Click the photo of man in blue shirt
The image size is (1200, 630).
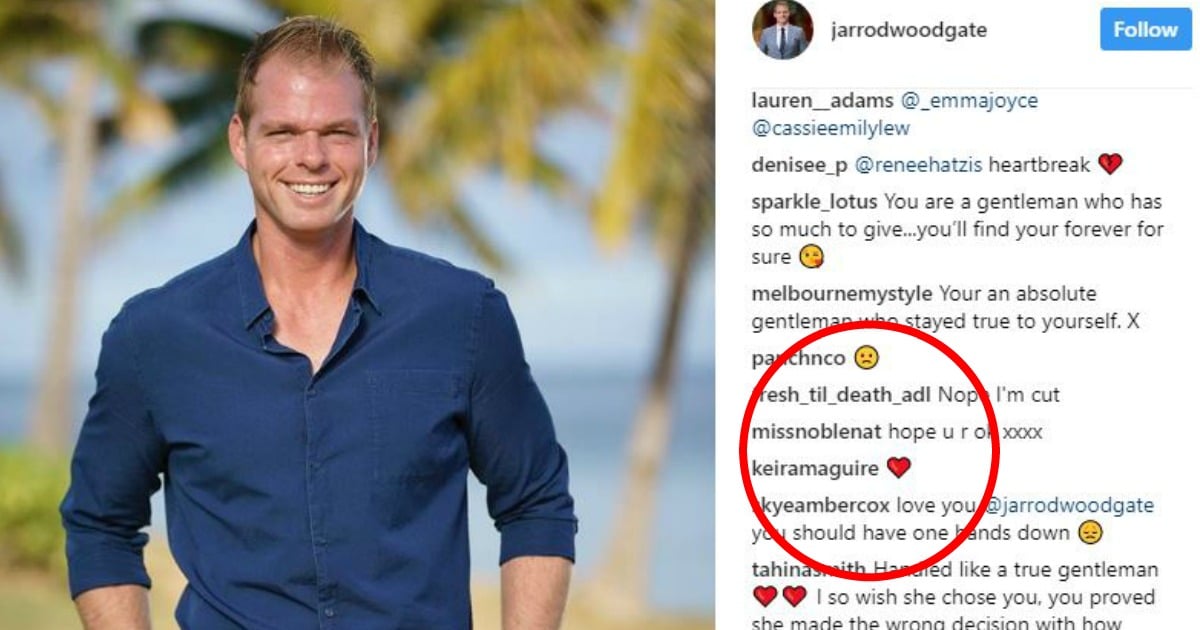[357, 315]
